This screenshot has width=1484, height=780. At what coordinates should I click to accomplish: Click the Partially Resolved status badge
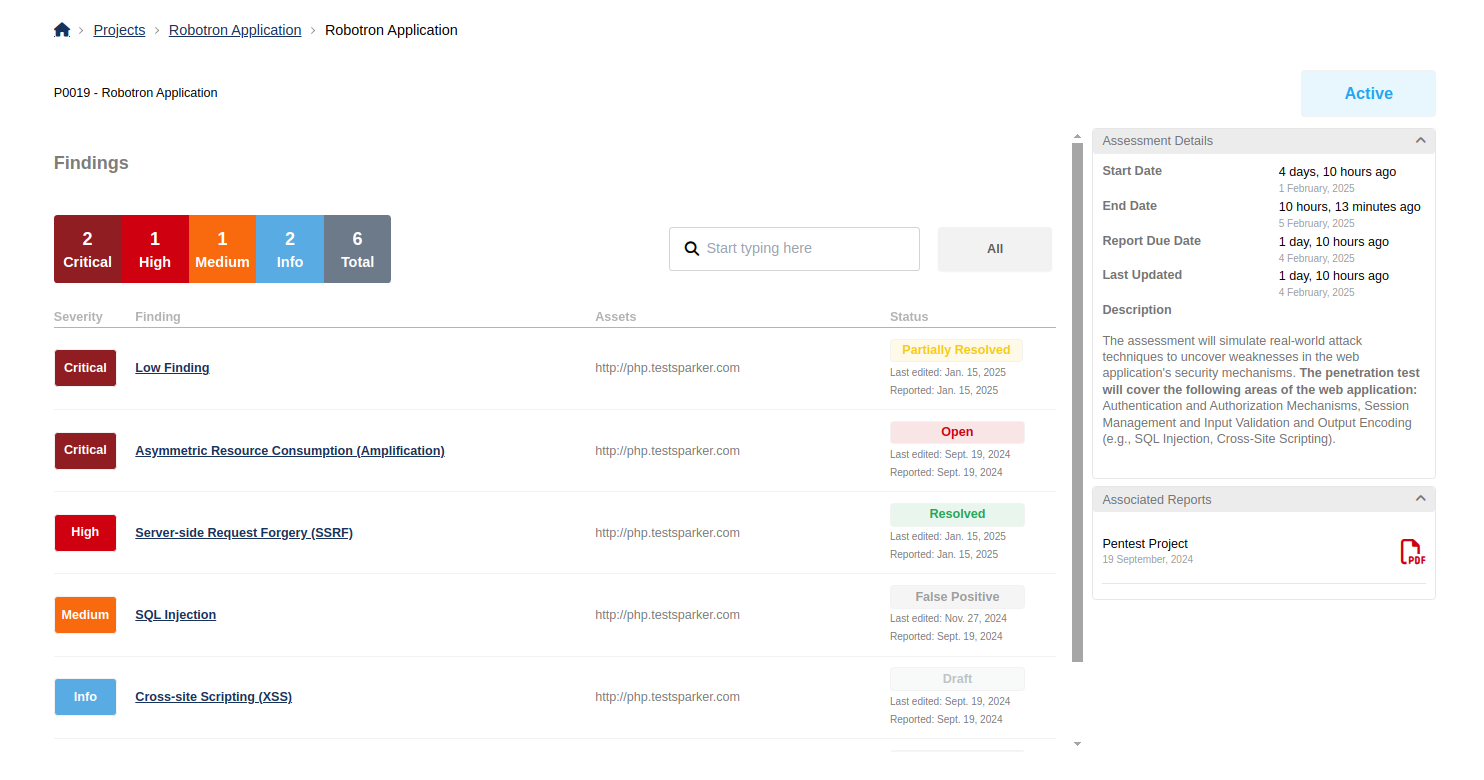click(956, 350)
